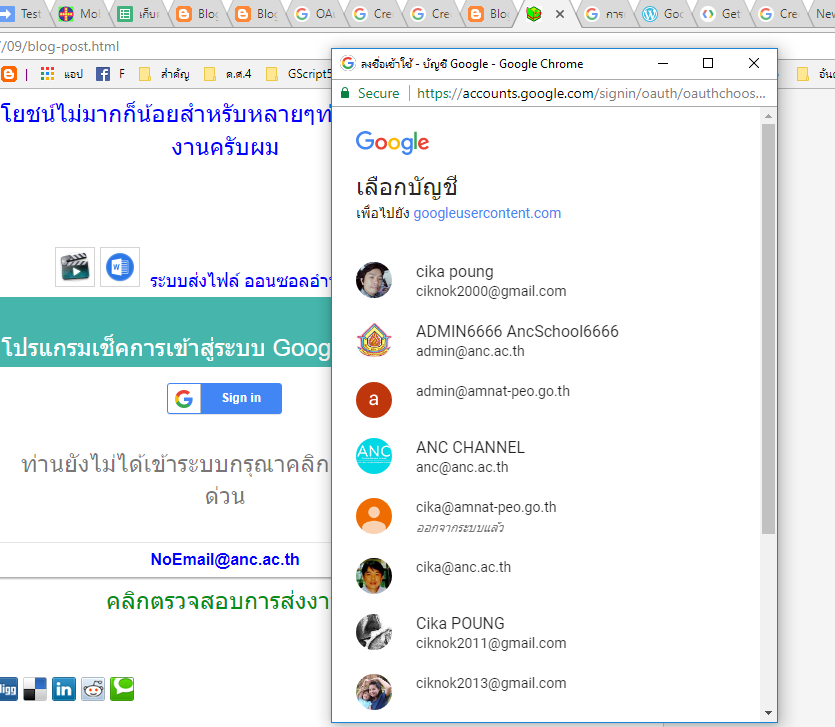Click the Google Sign in button
The image size is (835, 727).
[224, 398]
